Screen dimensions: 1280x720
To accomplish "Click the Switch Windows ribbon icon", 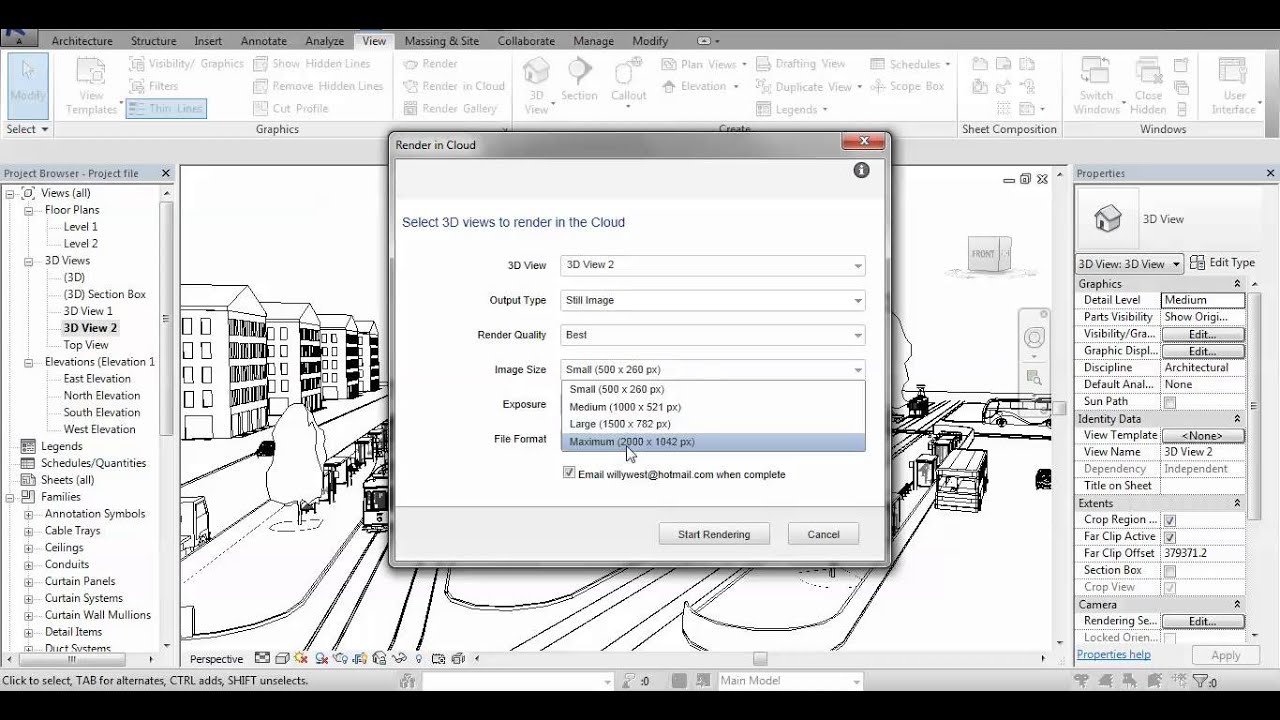I will [x=1096, y=86].
